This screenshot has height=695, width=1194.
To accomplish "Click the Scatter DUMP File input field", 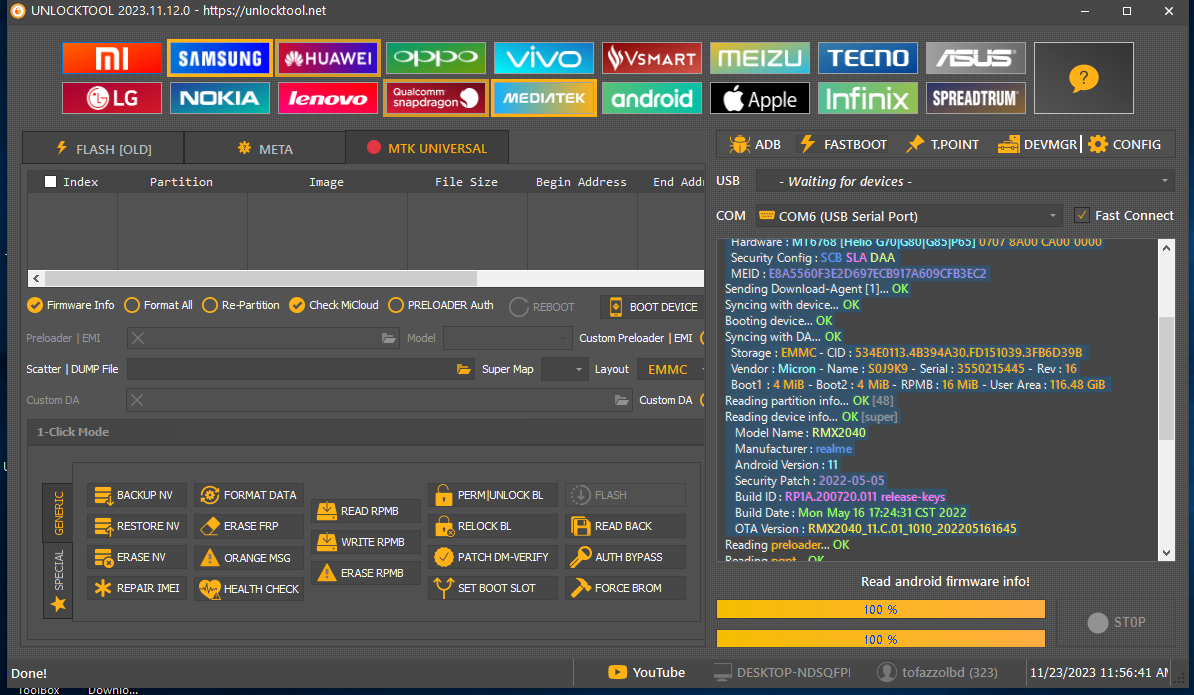I will (290, 369).
